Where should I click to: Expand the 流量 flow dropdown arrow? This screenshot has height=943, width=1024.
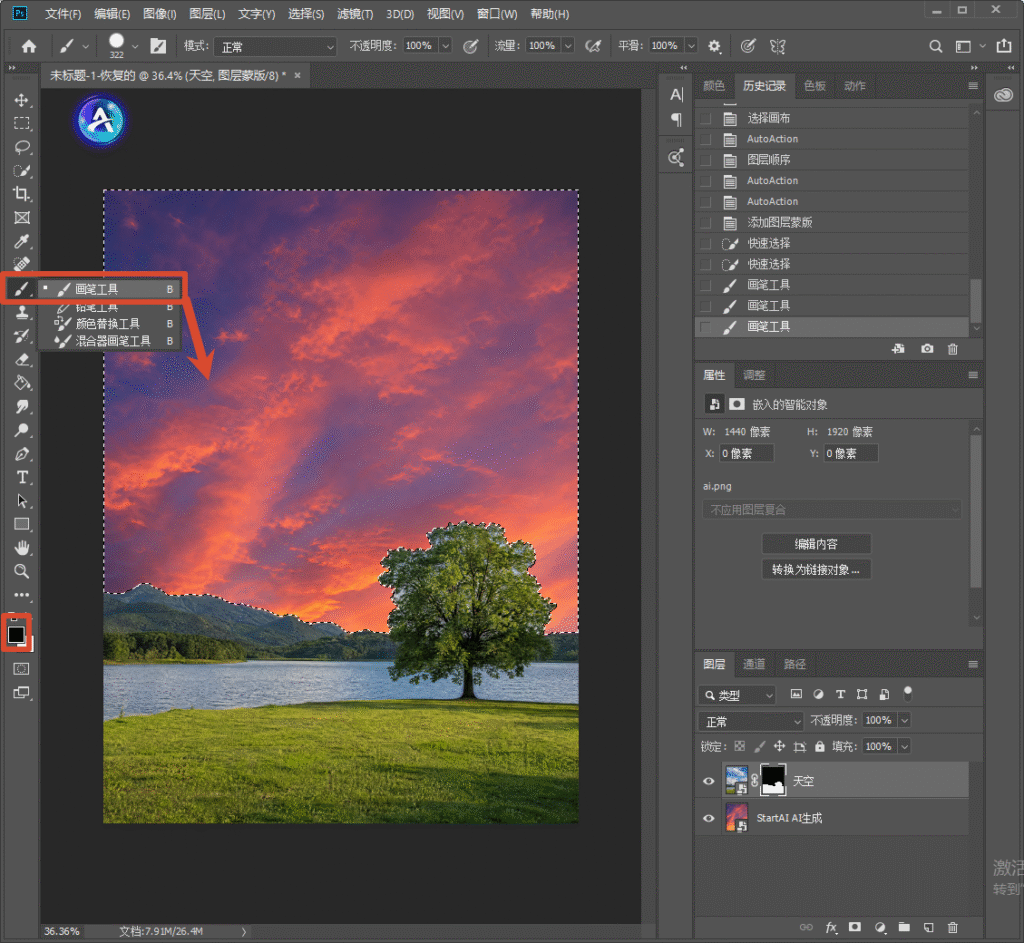click(568, 46)
